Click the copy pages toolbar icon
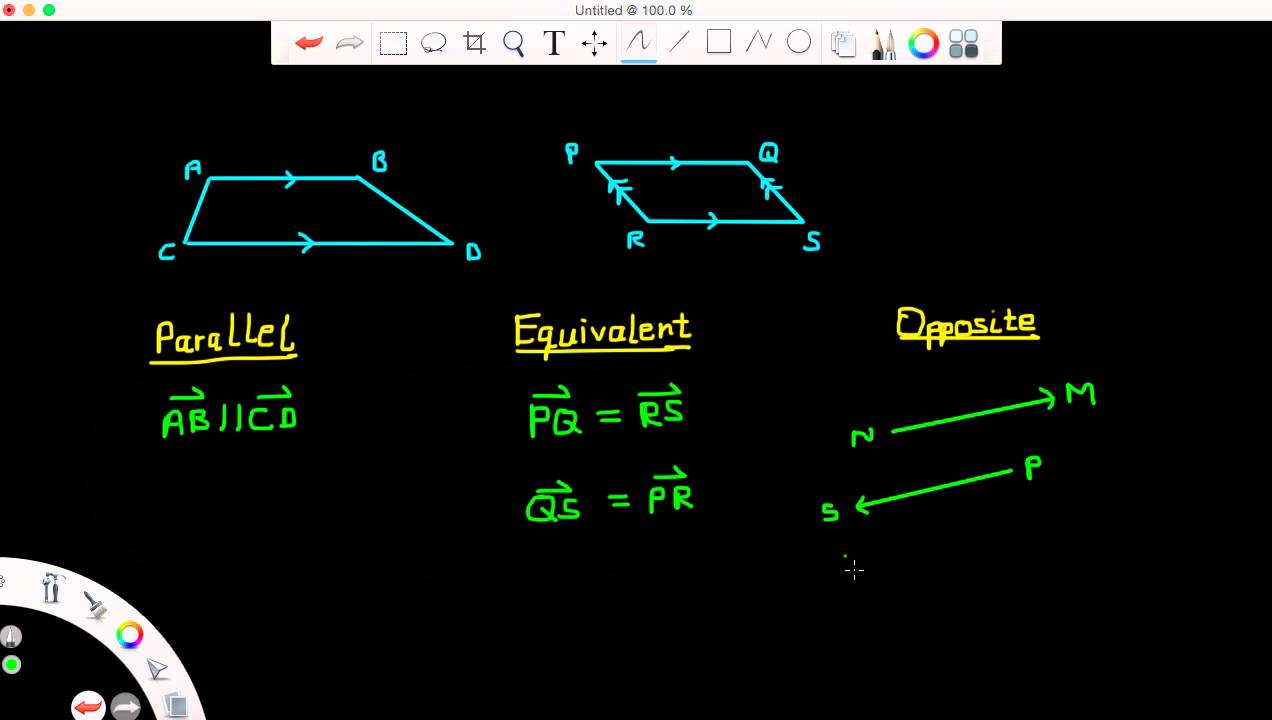Screen dimensions: 1272x720 click(843, 42)
